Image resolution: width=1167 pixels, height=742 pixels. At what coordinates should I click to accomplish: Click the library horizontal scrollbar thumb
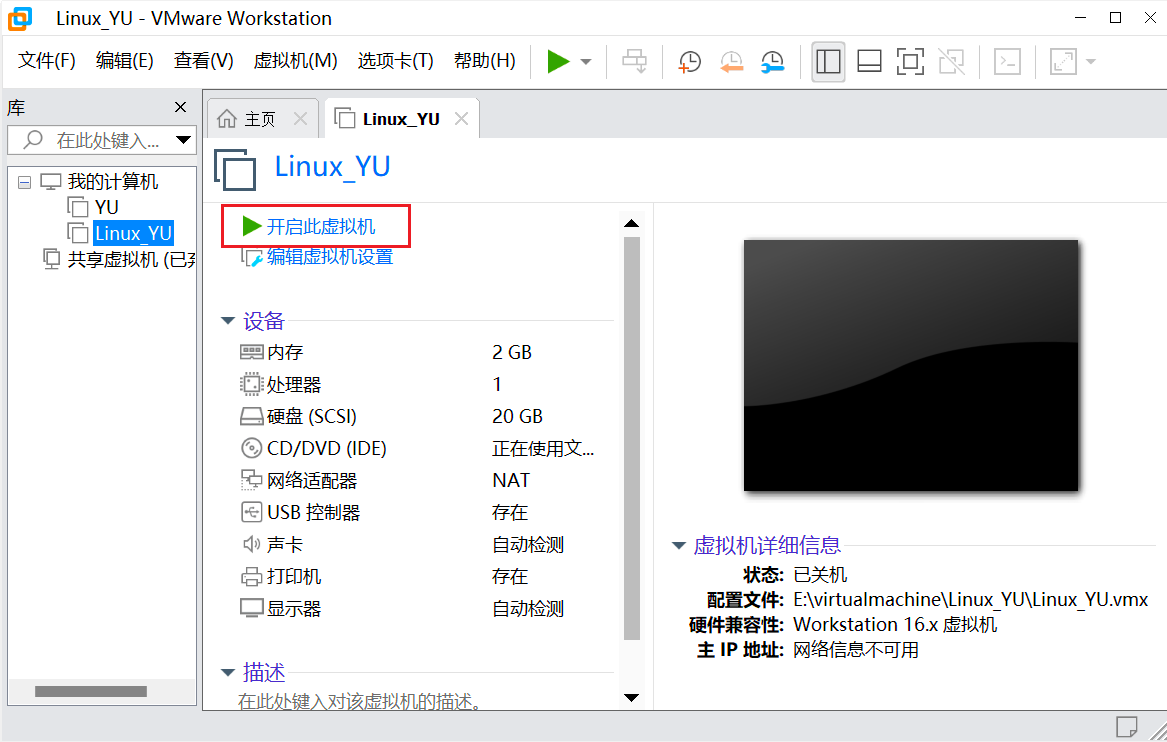pos(91,691)
